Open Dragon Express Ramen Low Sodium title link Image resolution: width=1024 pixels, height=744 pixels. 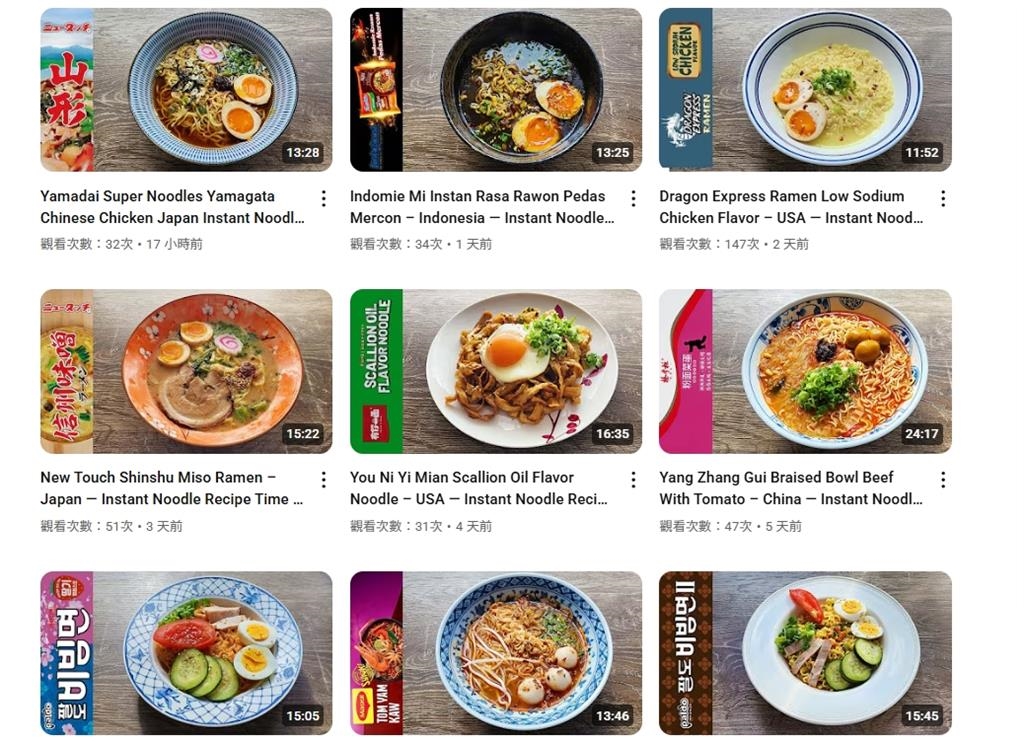tap(791, 206)
